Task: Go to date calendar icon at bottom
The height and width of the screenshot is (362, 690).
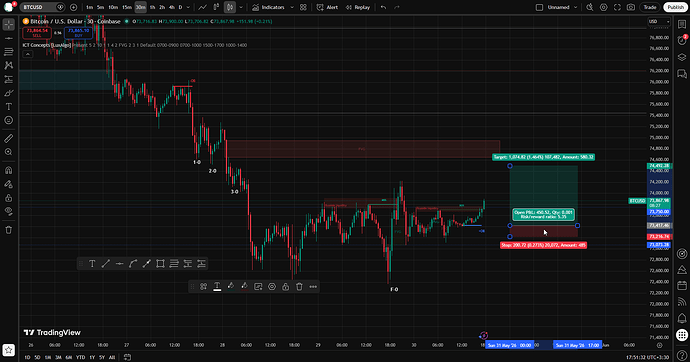Action: pyautogui.click(x=127, y=357)
